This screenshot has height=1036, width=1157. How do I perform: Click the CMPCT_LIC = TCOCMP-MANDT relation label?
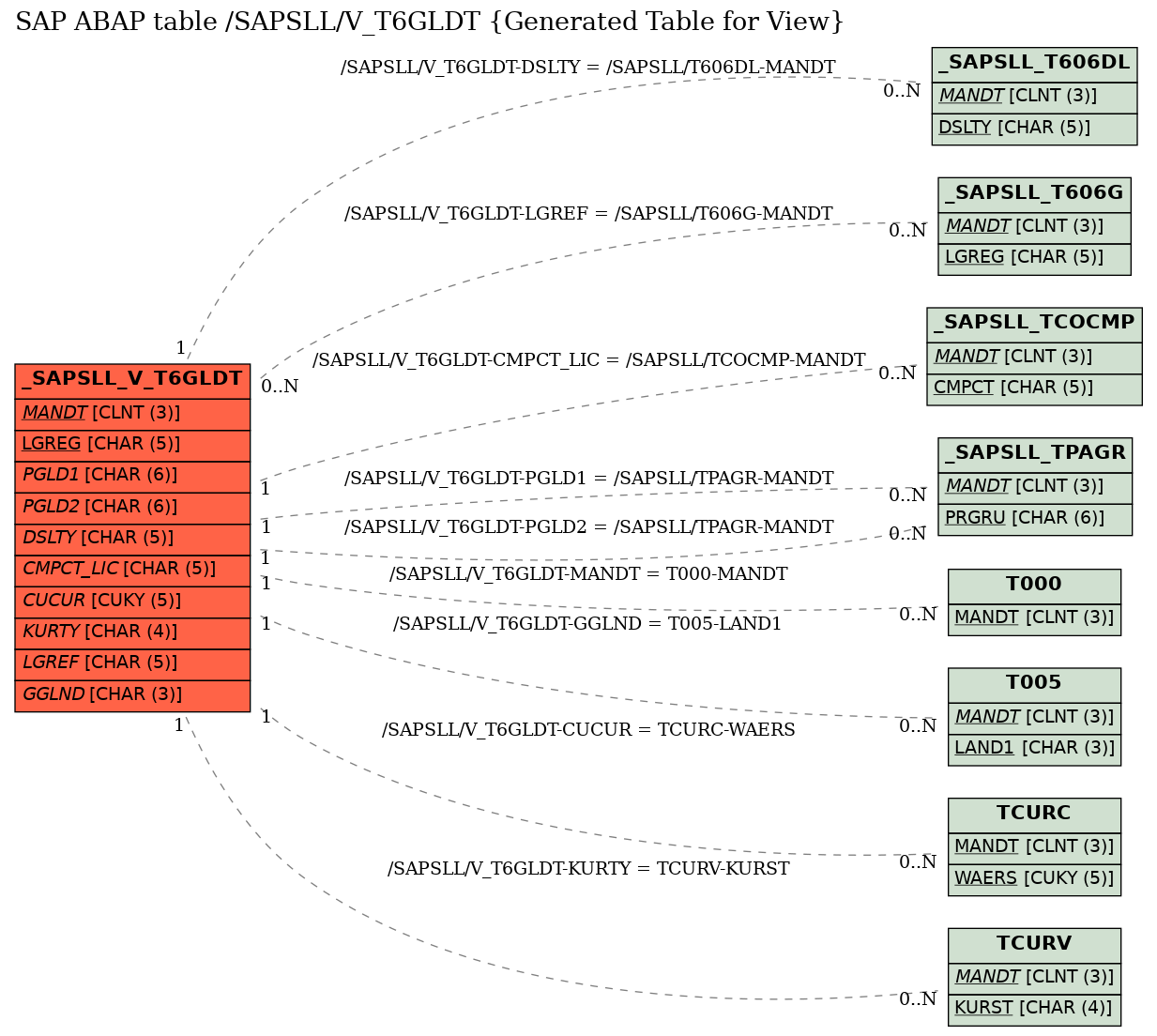click(588, 360)
